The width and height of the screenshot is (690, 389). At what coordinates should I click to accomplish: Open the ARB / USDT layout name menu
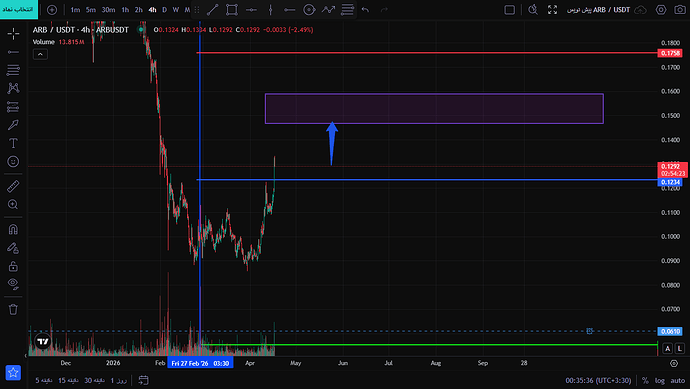pos(598,10)
